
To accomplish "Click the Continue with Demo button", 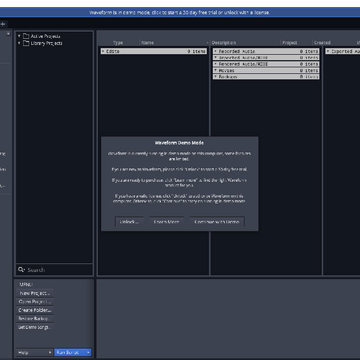I will coord(217,222).
